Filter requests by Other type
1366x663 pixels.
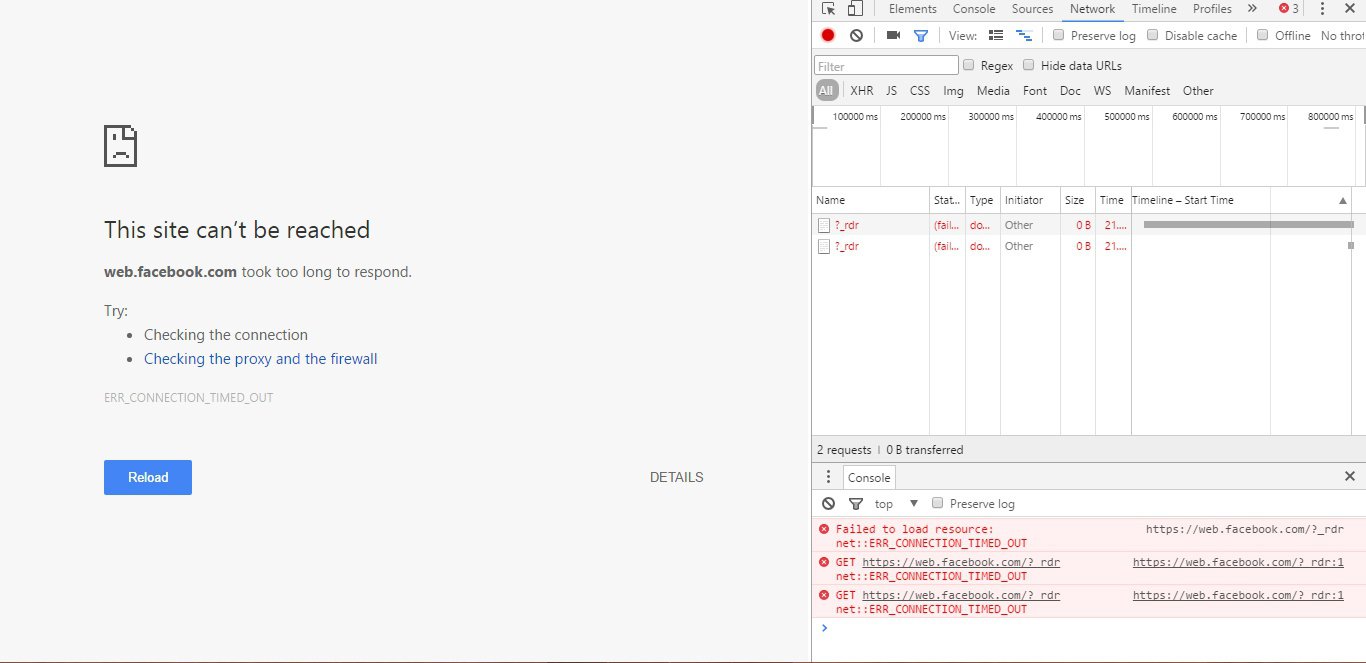(x=1198, y=91)
